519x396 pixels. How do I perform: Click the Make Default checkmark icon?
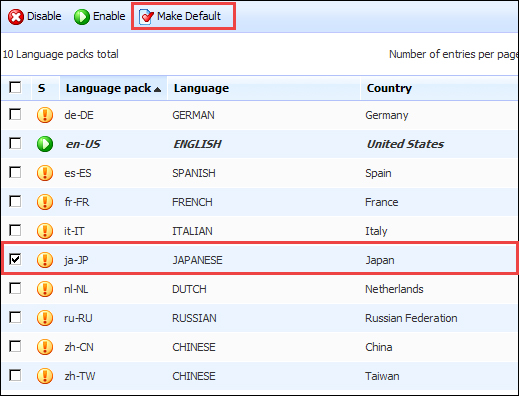146,17
